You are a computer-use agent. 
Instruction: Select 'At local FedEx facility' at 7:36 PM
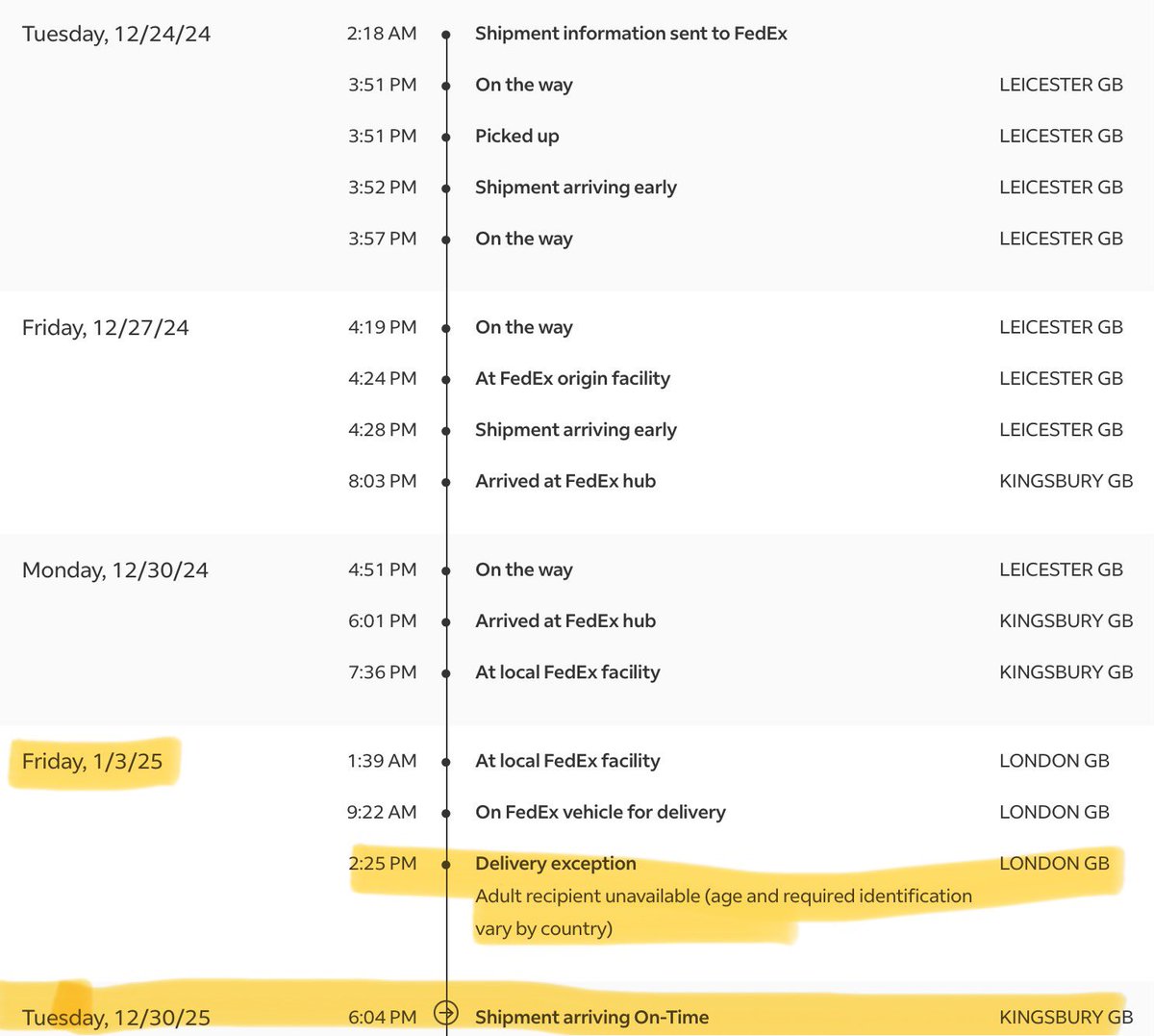567,672
